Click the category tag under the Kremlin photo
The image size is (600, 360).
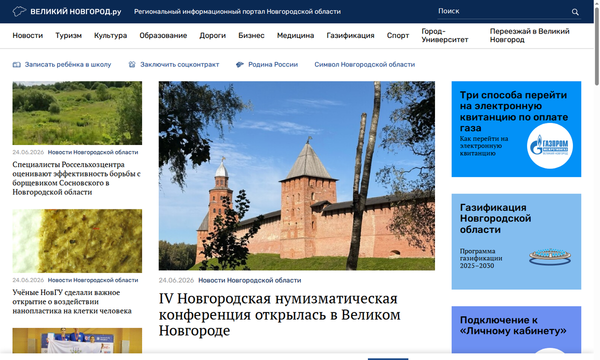250,280
